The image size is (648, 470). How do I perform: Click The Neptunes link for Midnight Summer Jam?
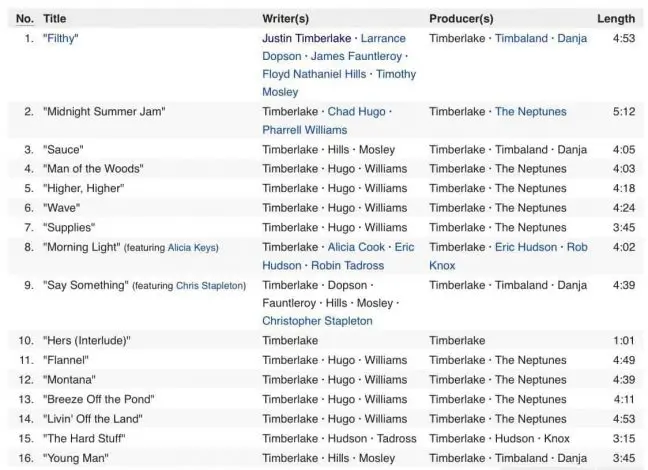click(x=530, y=112)
